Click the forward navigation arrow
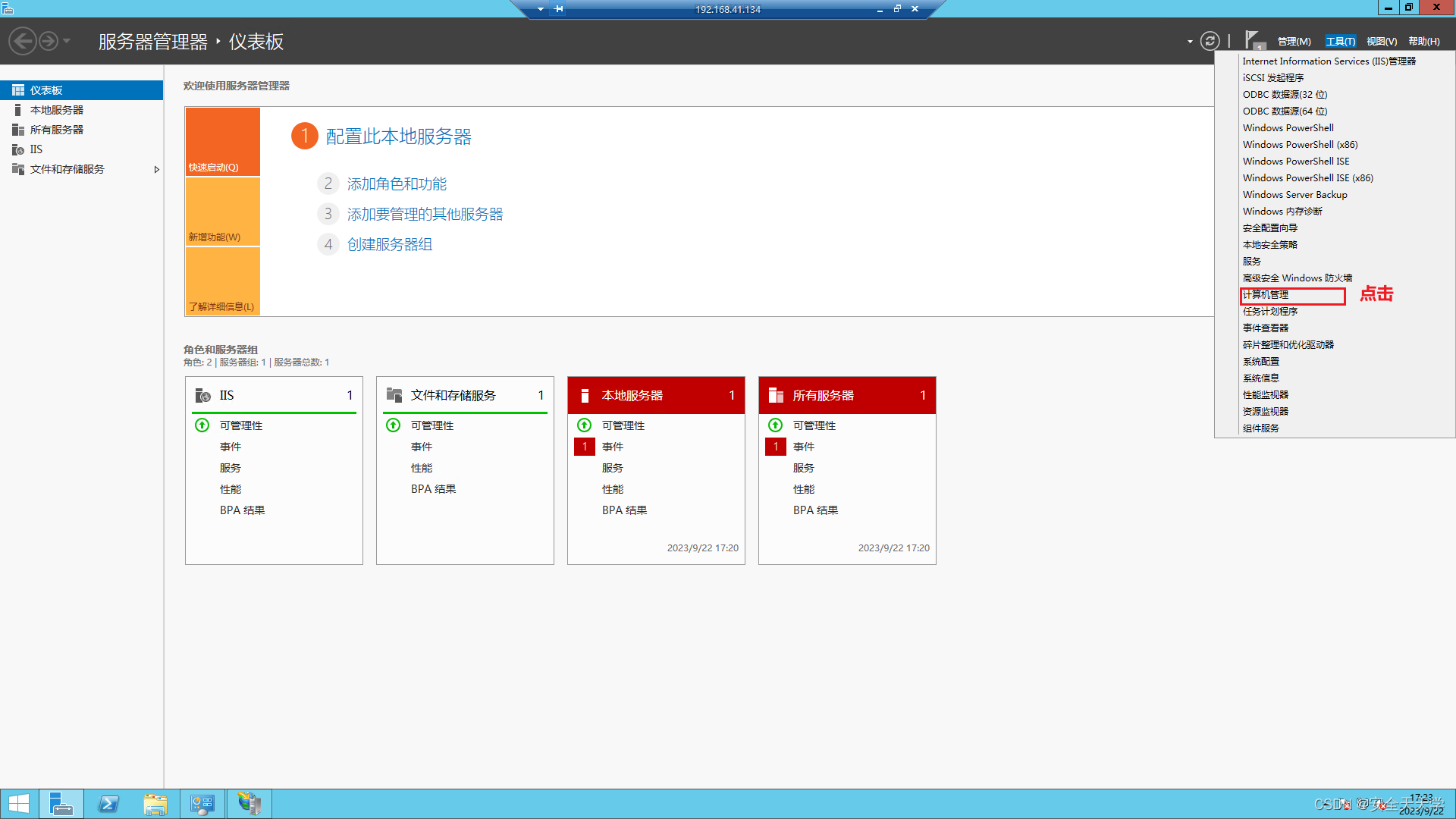1456x819 pixels. click(x=49, y=41)
